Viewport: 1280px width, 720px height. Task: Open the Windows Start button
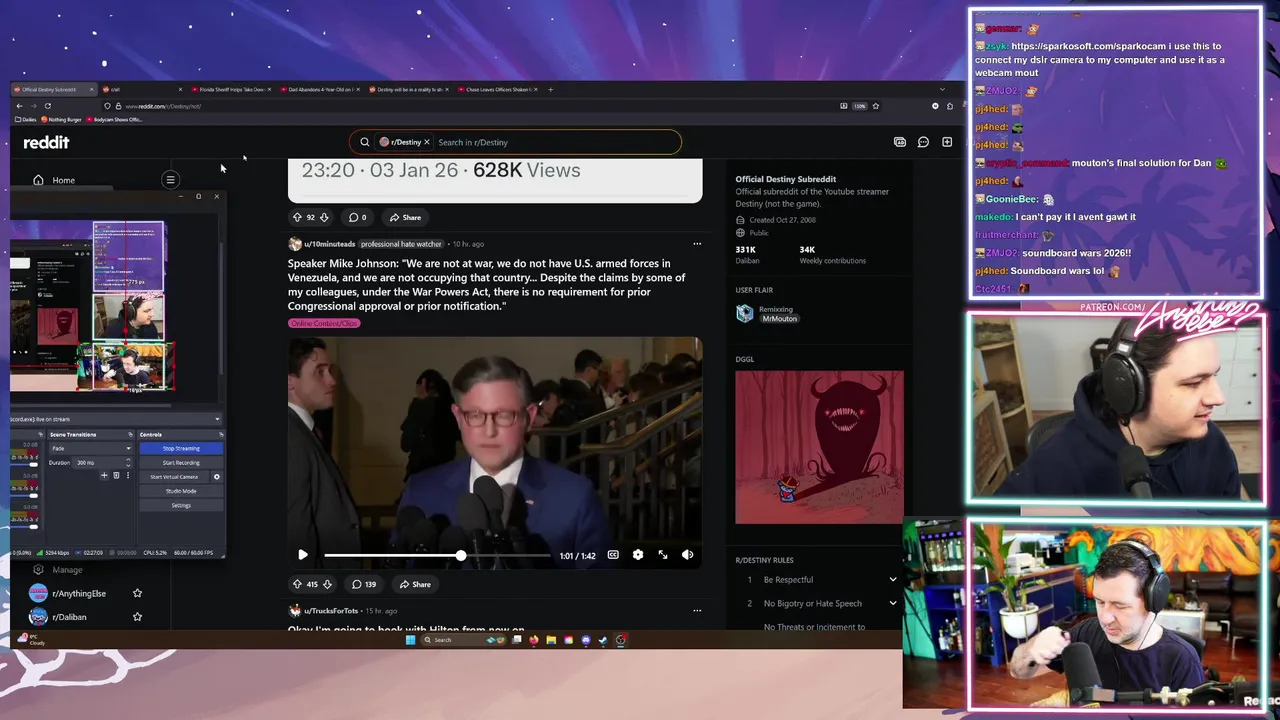pyautogui.click(x=410, y=640)
